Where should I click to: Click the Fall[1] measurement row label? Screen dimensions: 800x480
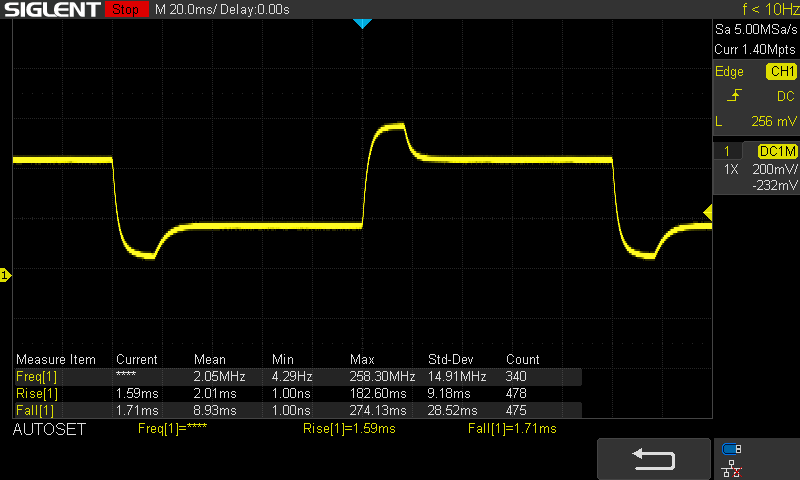coord(35,410)
